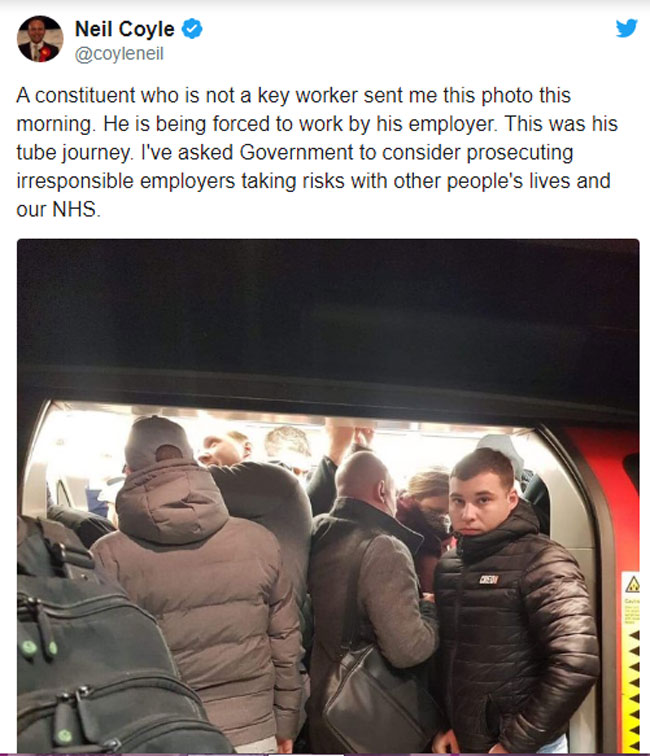Open the Twitter bird logo
This screenshot has width=650, height=756.
point(626,28)
